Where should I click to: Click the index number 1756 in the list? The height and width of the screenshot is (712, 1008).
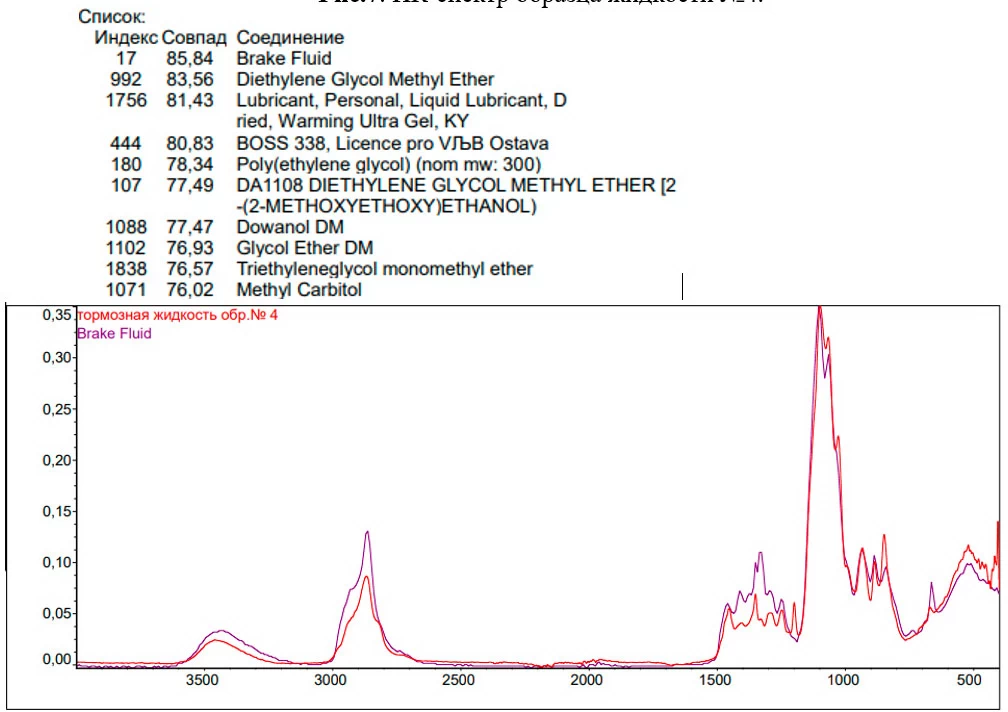click(x=127, y=100)
